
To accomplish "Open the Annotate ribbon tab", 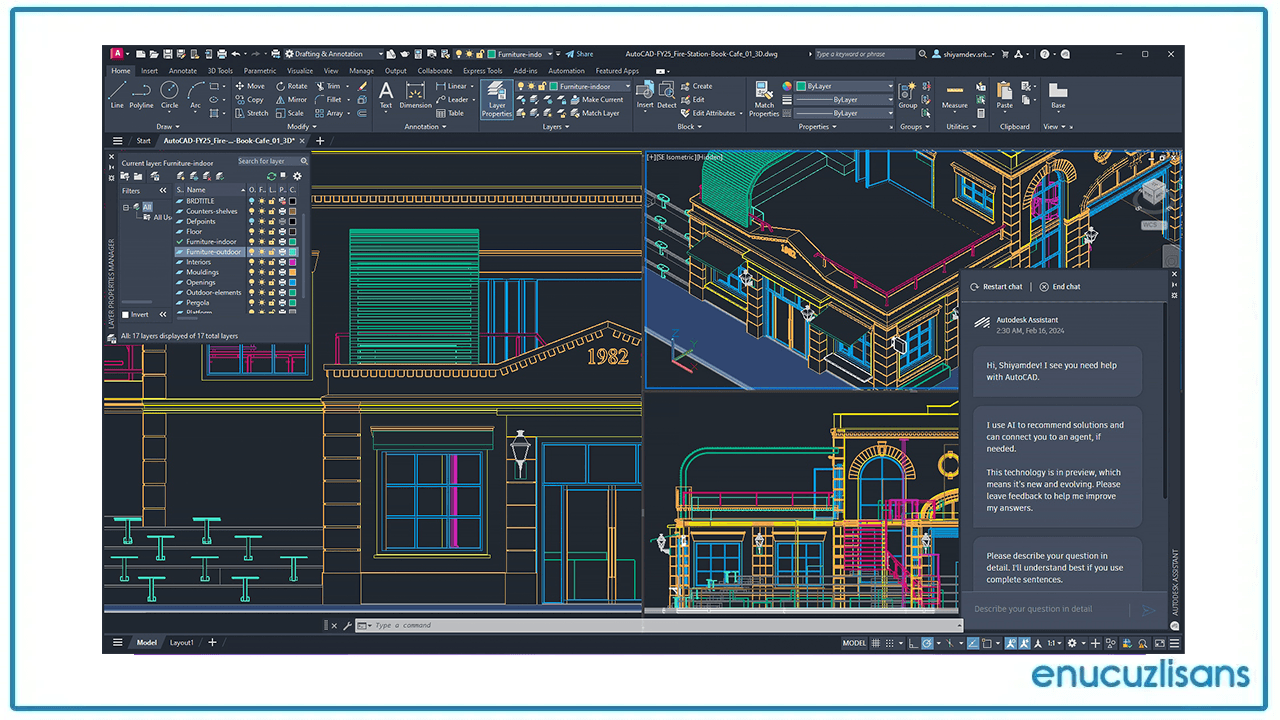I will [183, 71].
